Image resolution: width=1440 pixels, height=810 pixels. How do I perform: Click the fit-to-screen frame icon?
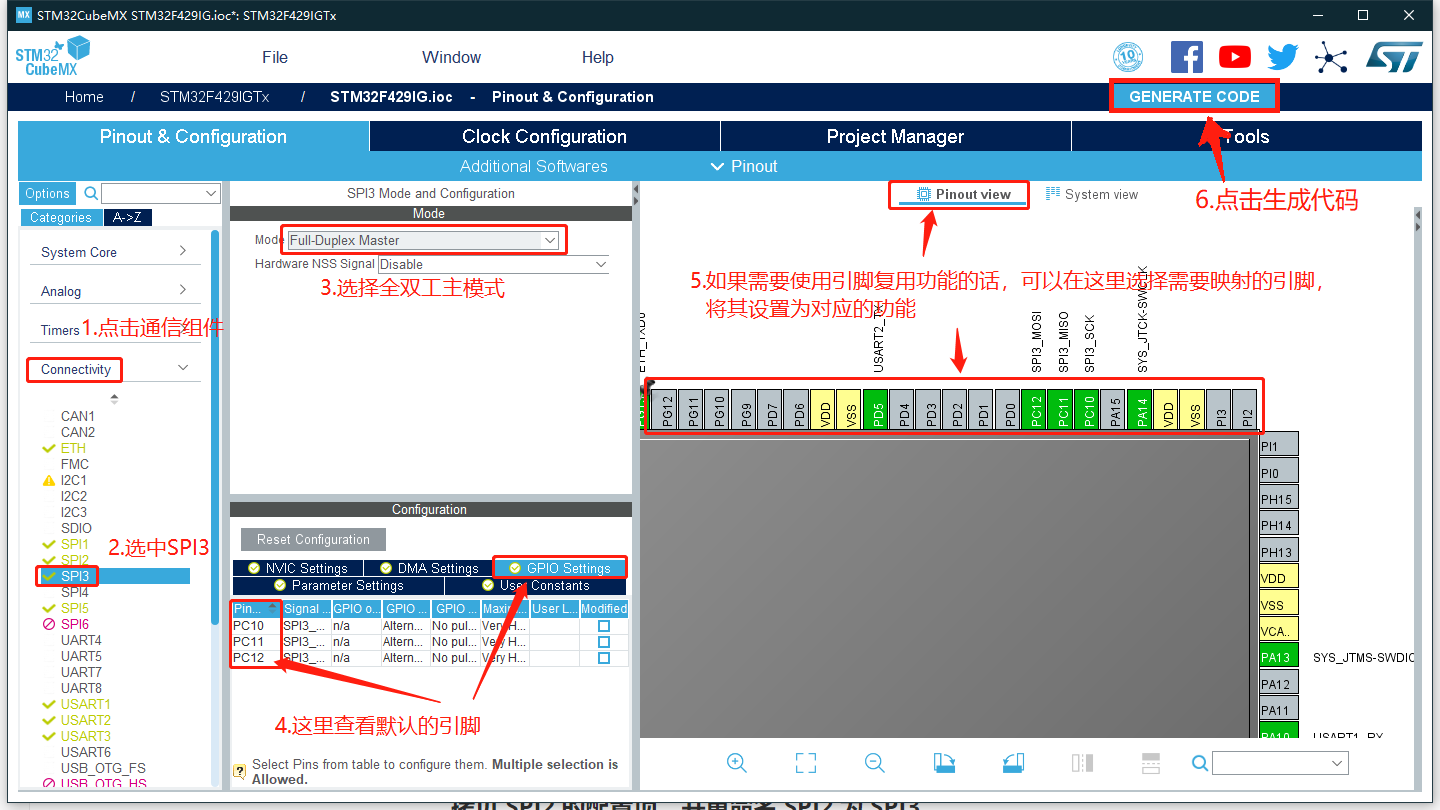click(x=806, y=763)
